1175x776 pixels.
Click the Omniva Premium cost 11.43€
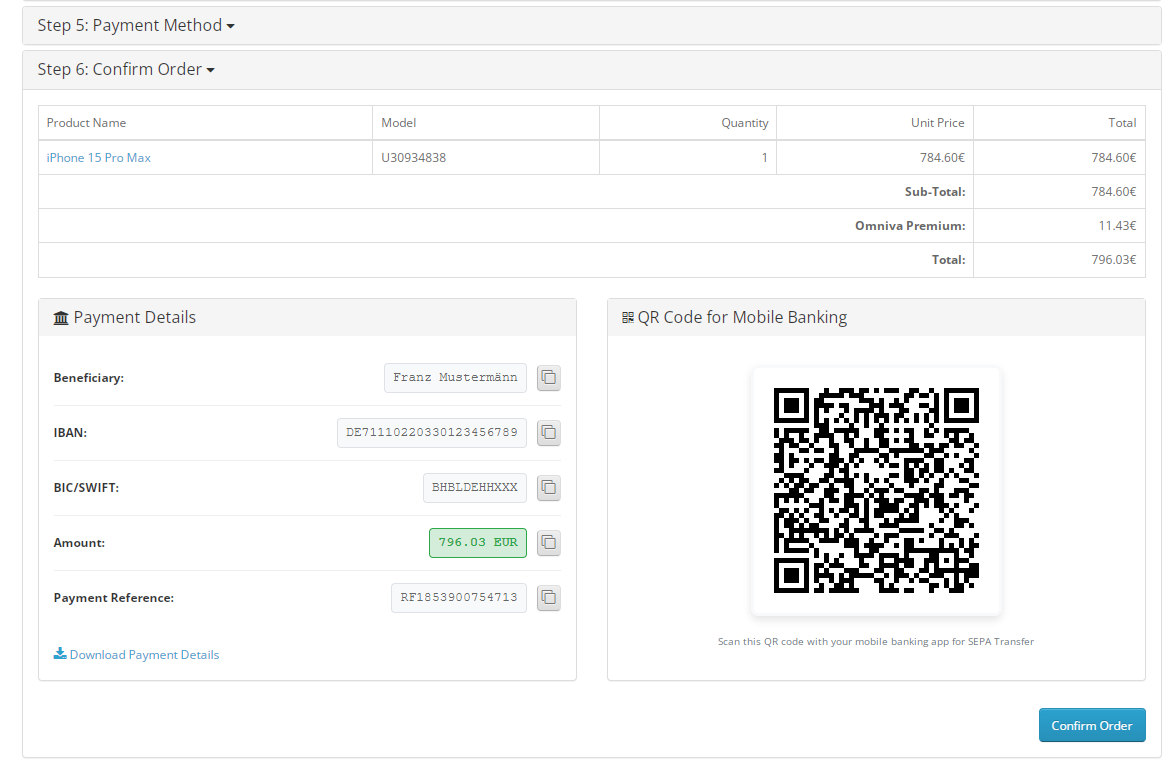pyautogui.click(x=1117, y=226)
